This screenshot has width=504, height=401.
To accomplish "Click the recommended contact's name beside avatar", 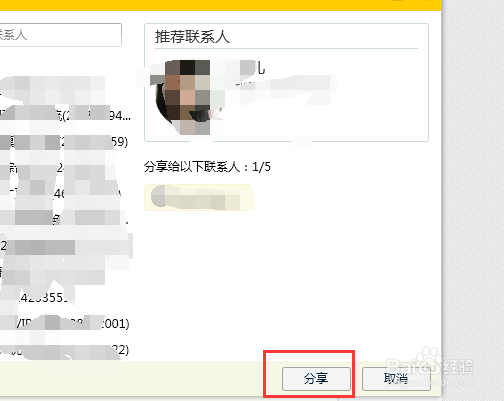I will point(252,68).
